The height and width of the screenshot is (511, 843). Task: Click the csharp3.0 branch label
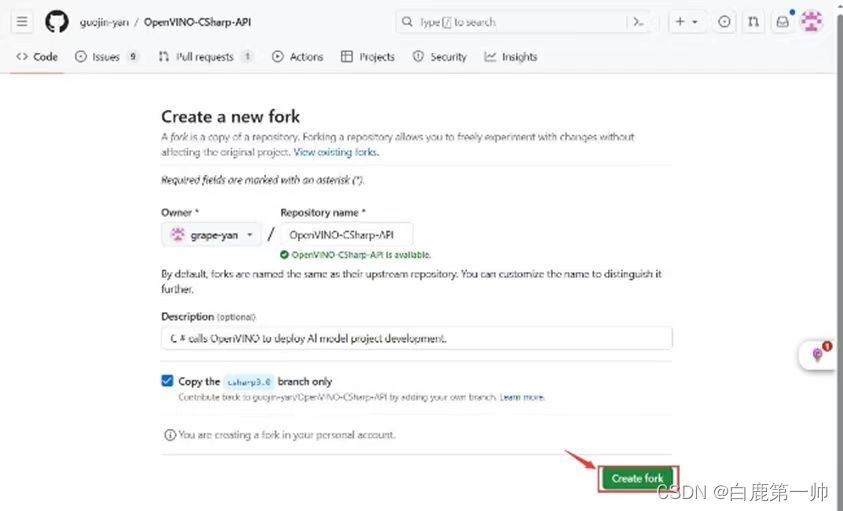[249, 382]
